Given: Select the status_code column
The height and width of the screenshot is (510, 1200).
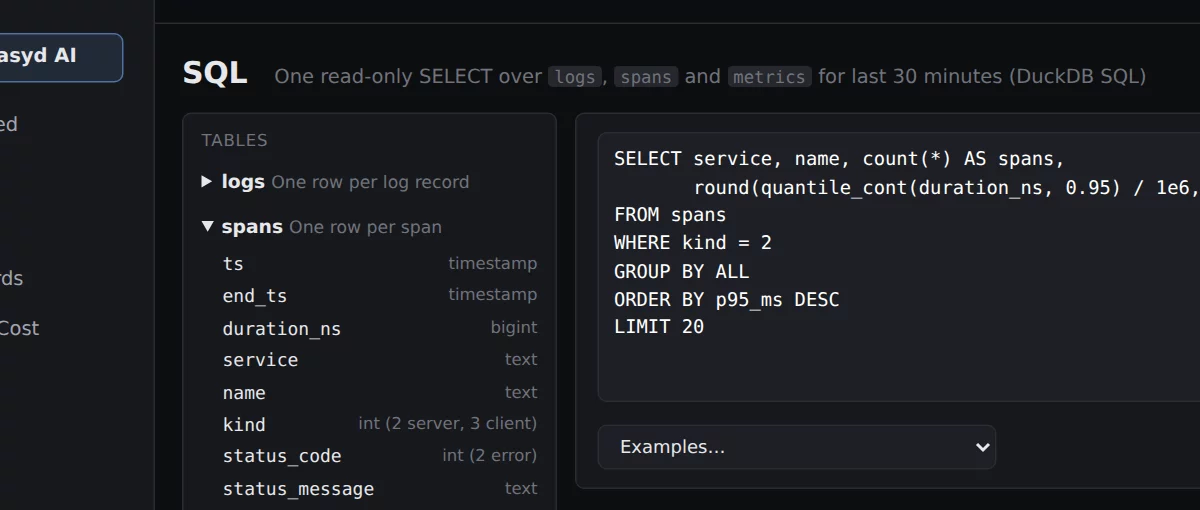Looking at the screenshot, I should pyautogui.click(x=380, y=456).
